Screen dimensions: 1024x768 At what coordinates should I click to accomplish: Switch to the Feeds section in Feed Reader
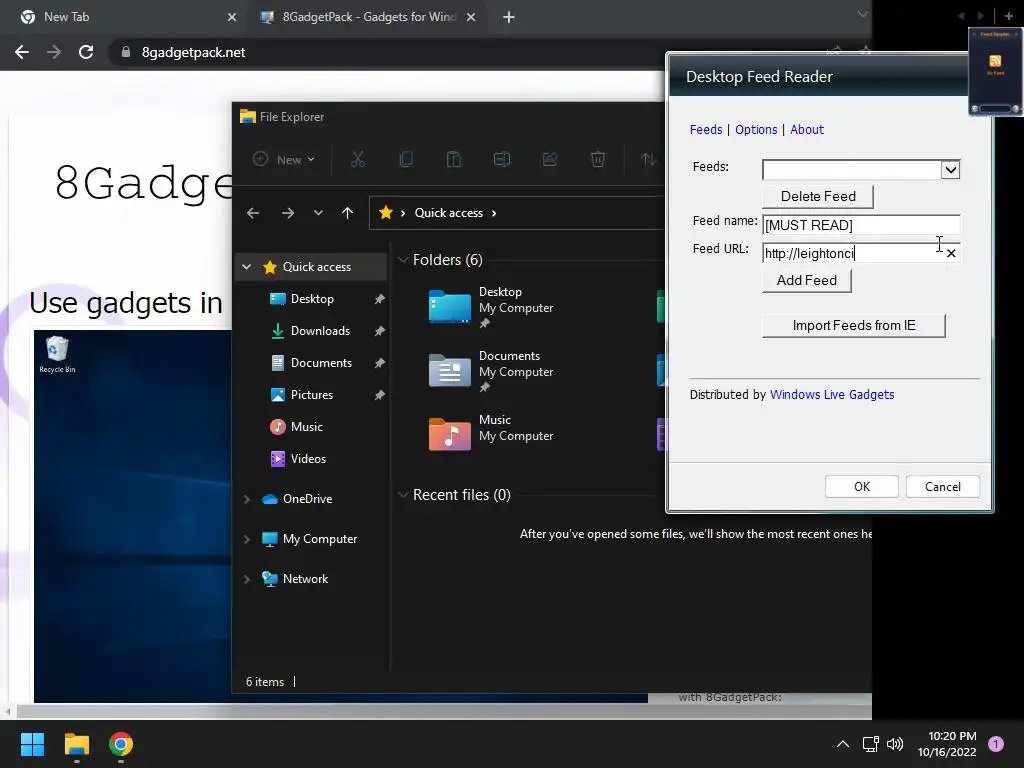pos(706,129)
